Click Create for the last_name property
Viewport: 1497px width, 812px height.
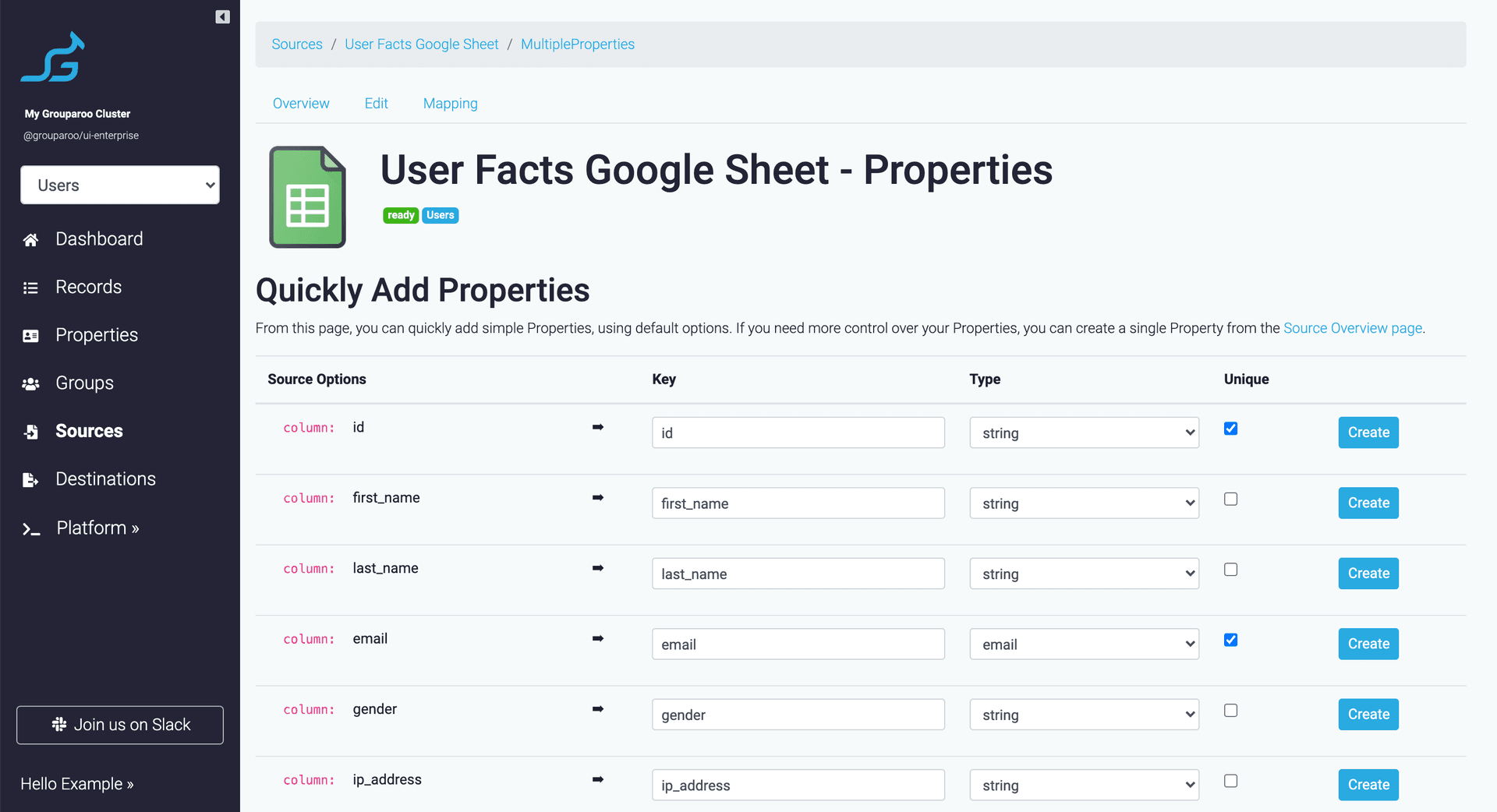(1368, 574)
